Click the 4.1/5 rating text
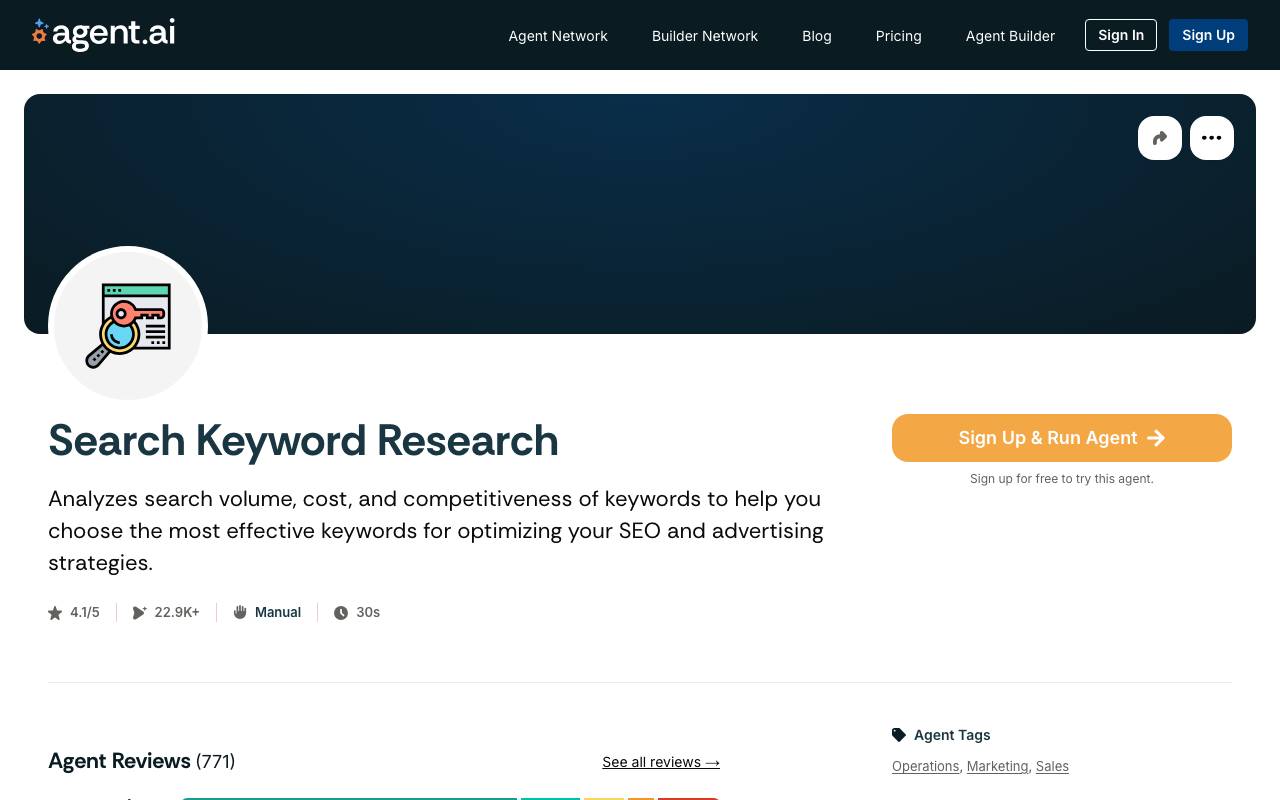This screenshot has height=800, width=1280. (x=85, y=612)
